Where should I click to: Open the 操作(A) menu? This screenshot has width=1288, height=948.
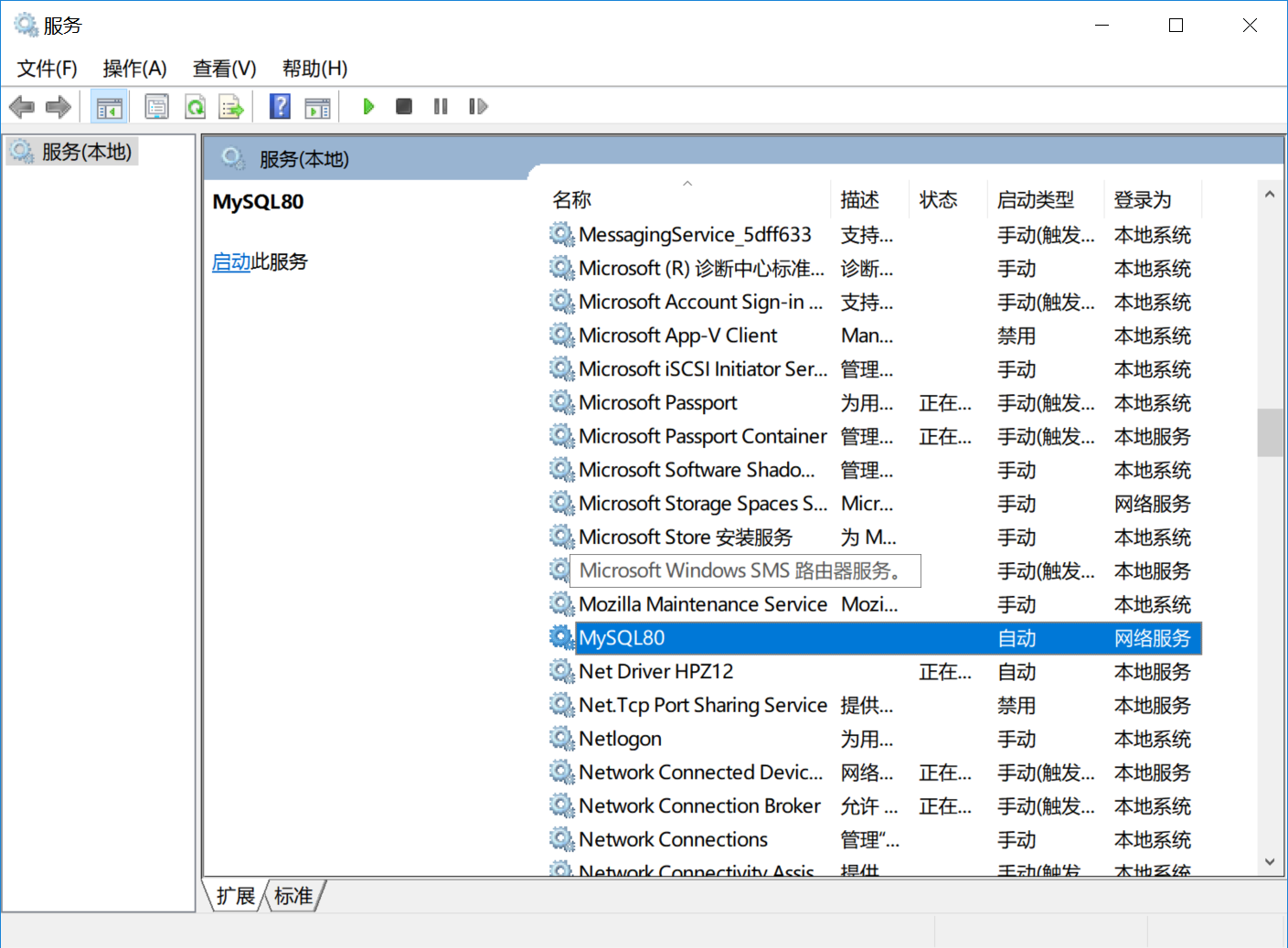click(x=134, y=69)
